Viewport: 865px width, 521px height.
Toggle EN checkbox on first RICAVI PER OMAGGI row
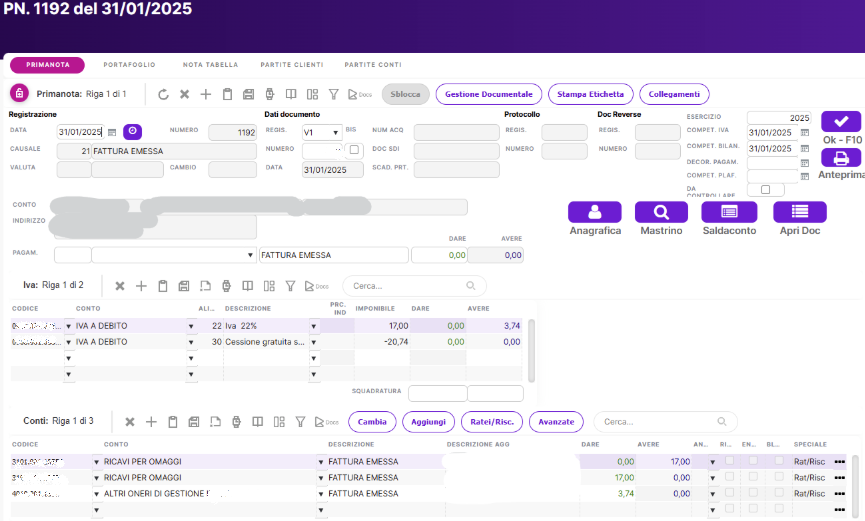coord(753,460)
